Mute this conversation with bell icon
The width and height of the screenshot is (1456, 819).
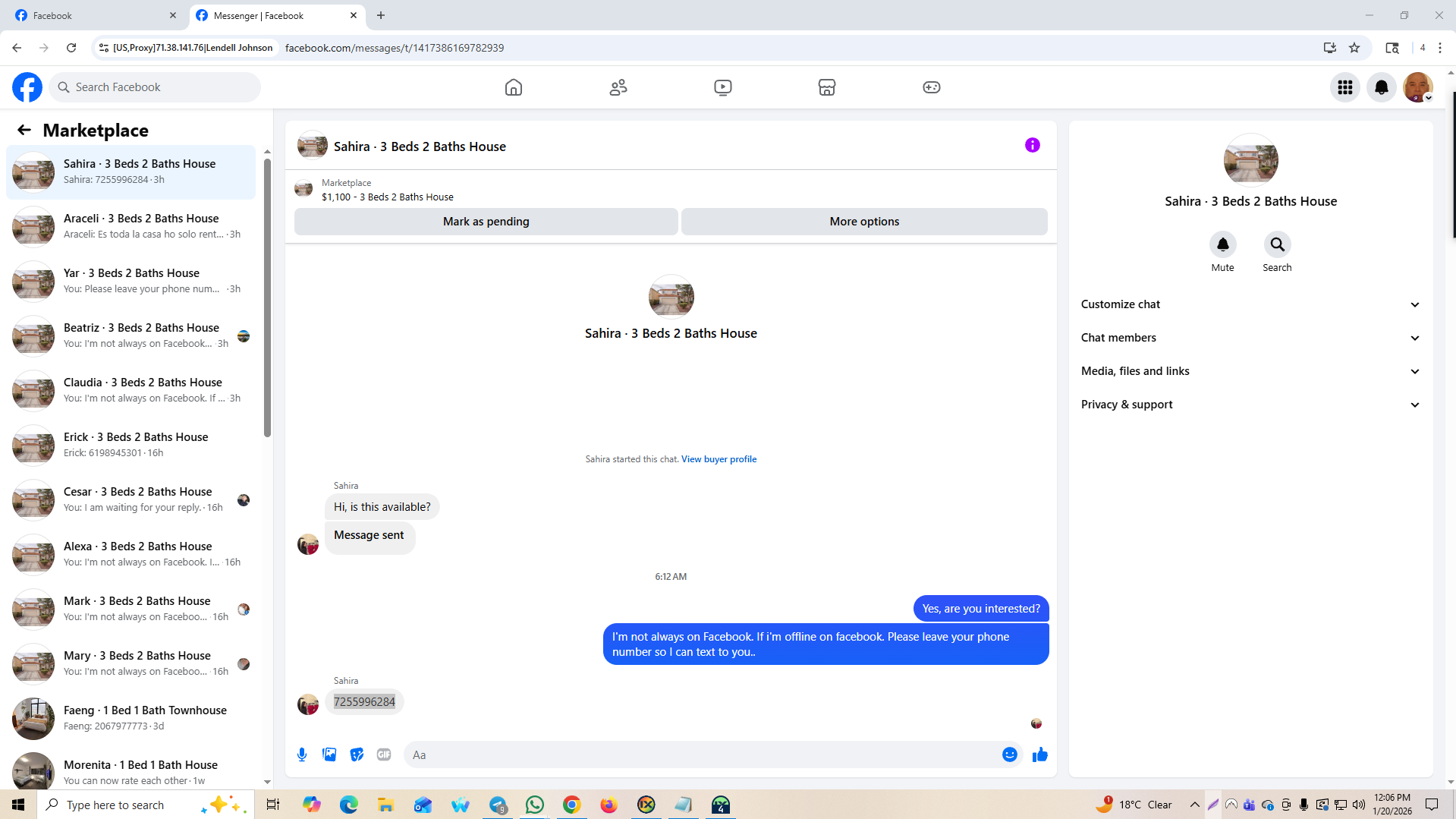pos(1223,244)
